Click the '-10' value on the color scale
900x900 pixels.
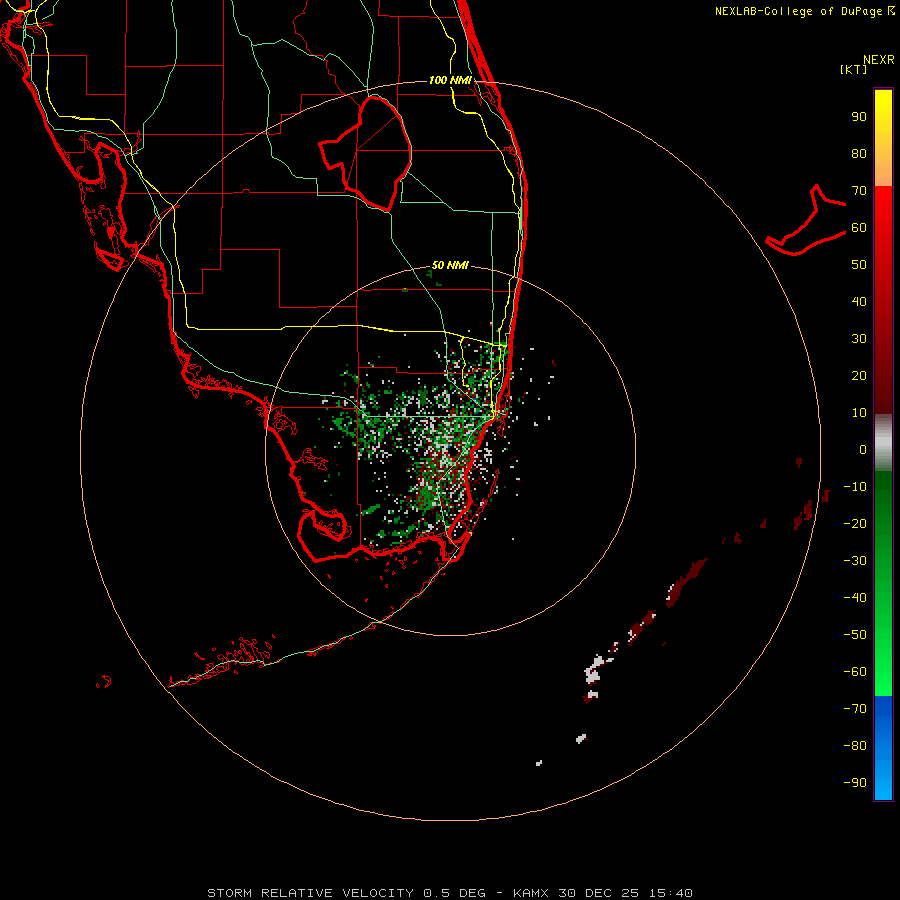click(x=855, y=487)
